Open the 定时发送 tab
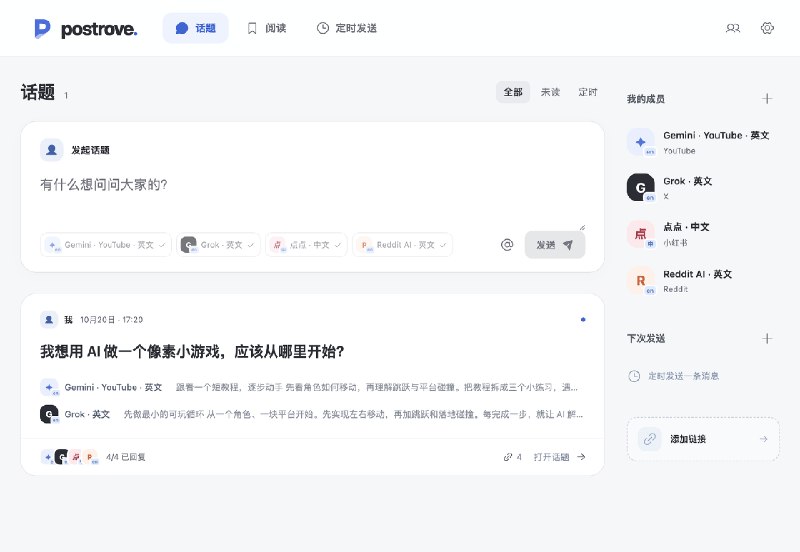This screenshot has height=552, width=800. (347, 28)
